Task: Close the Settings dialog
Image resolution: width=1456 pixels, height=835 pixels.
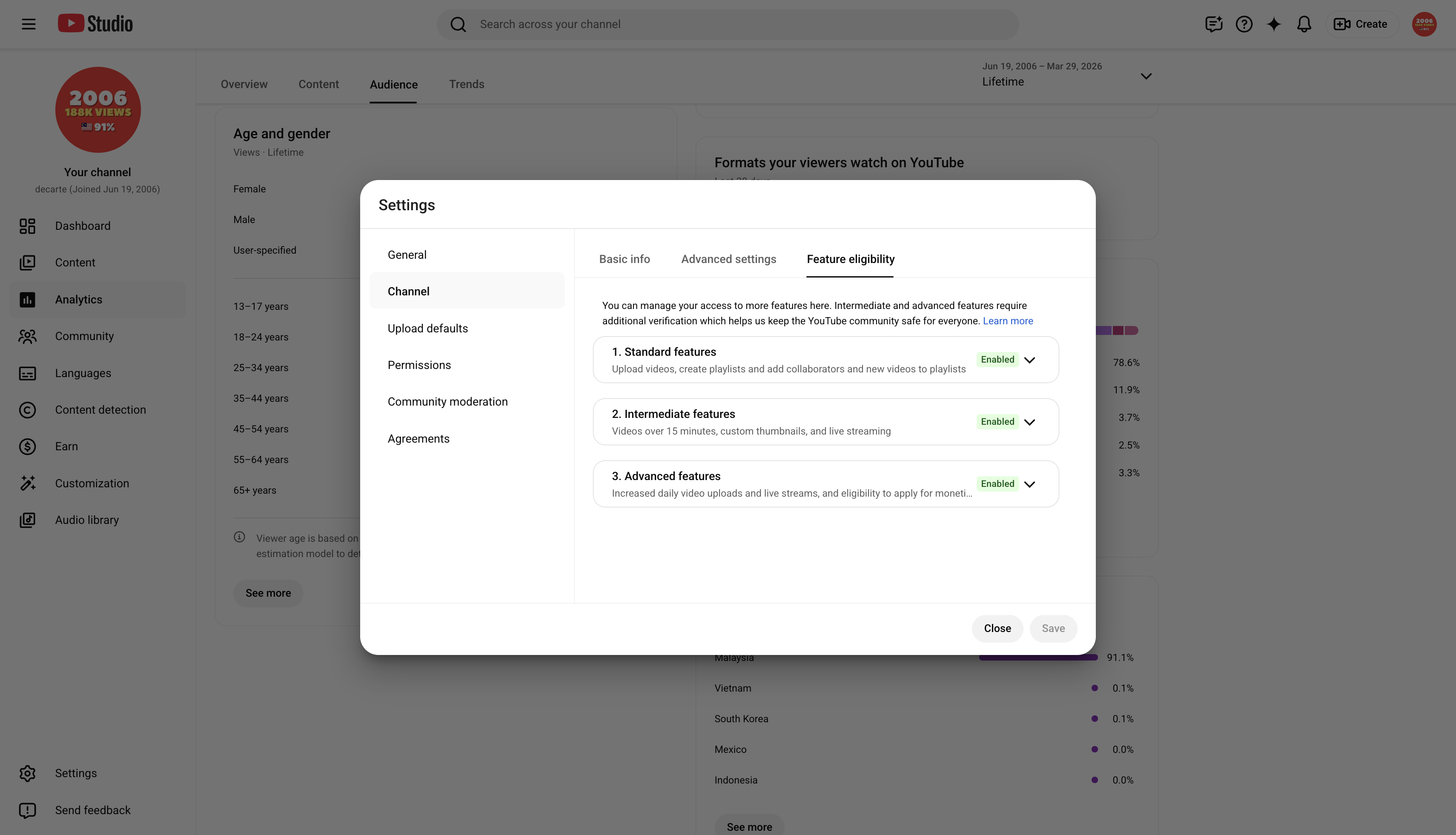Action: tap(997, 629)
